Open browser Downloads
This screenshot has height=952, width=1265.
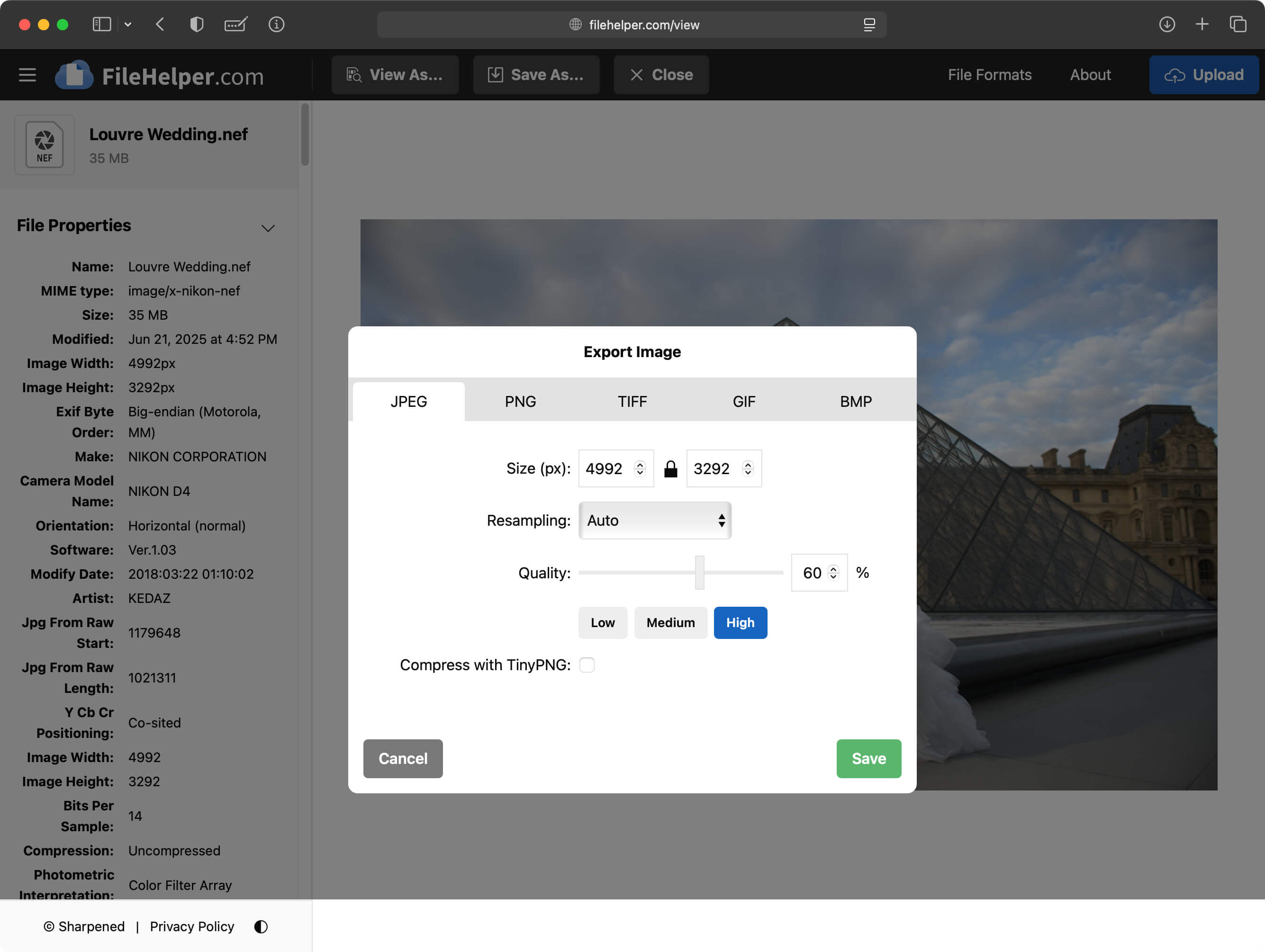click(x=1166, y=25)
